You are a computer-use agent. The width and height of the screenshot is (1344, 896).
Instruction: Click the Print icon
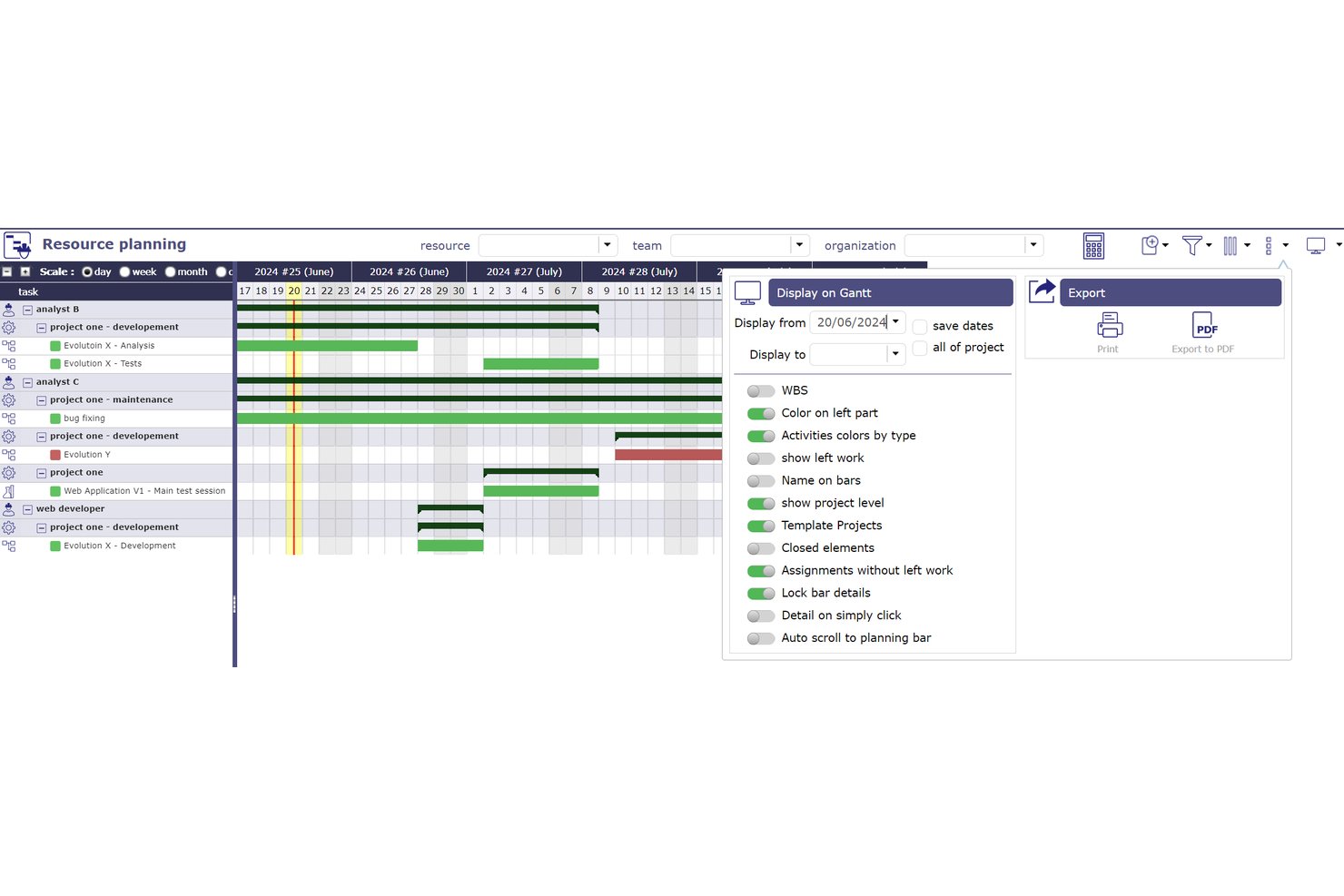click(1109, 325)
